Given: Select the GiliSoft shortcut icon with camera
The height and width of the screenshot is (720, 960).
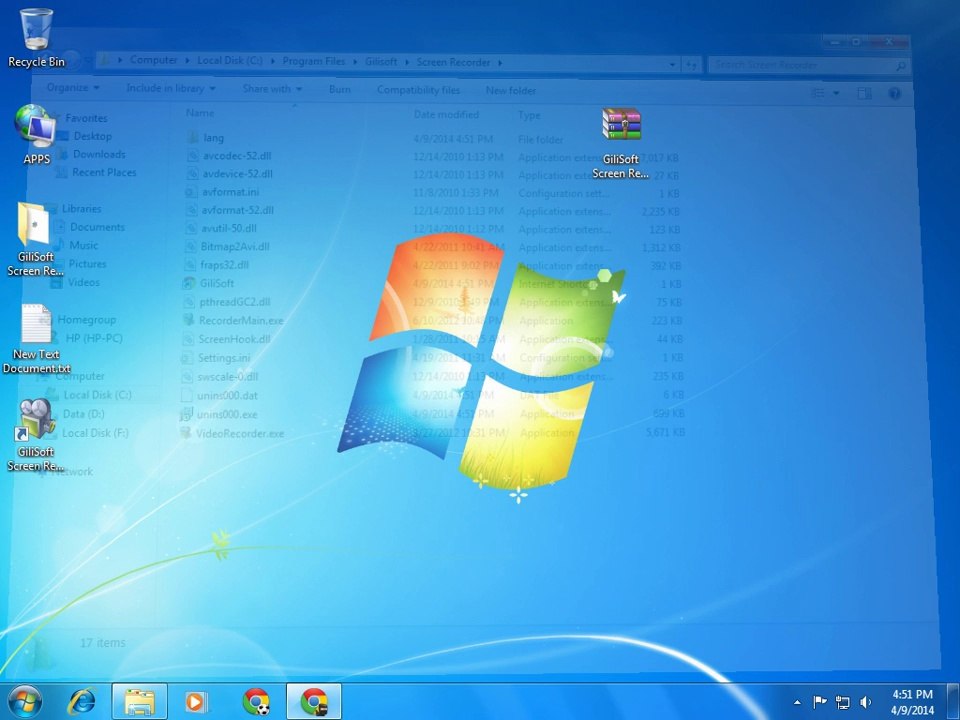Looking at the screenshot, I should pyautogui.click(x=35, y=435).
